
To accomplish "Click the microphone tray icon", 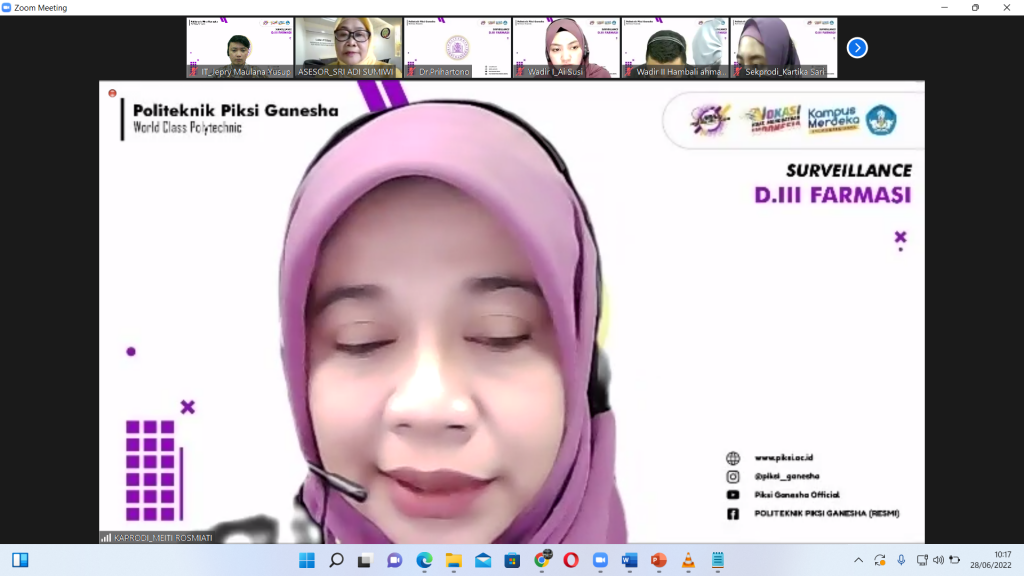I will [x=901, y=560].
